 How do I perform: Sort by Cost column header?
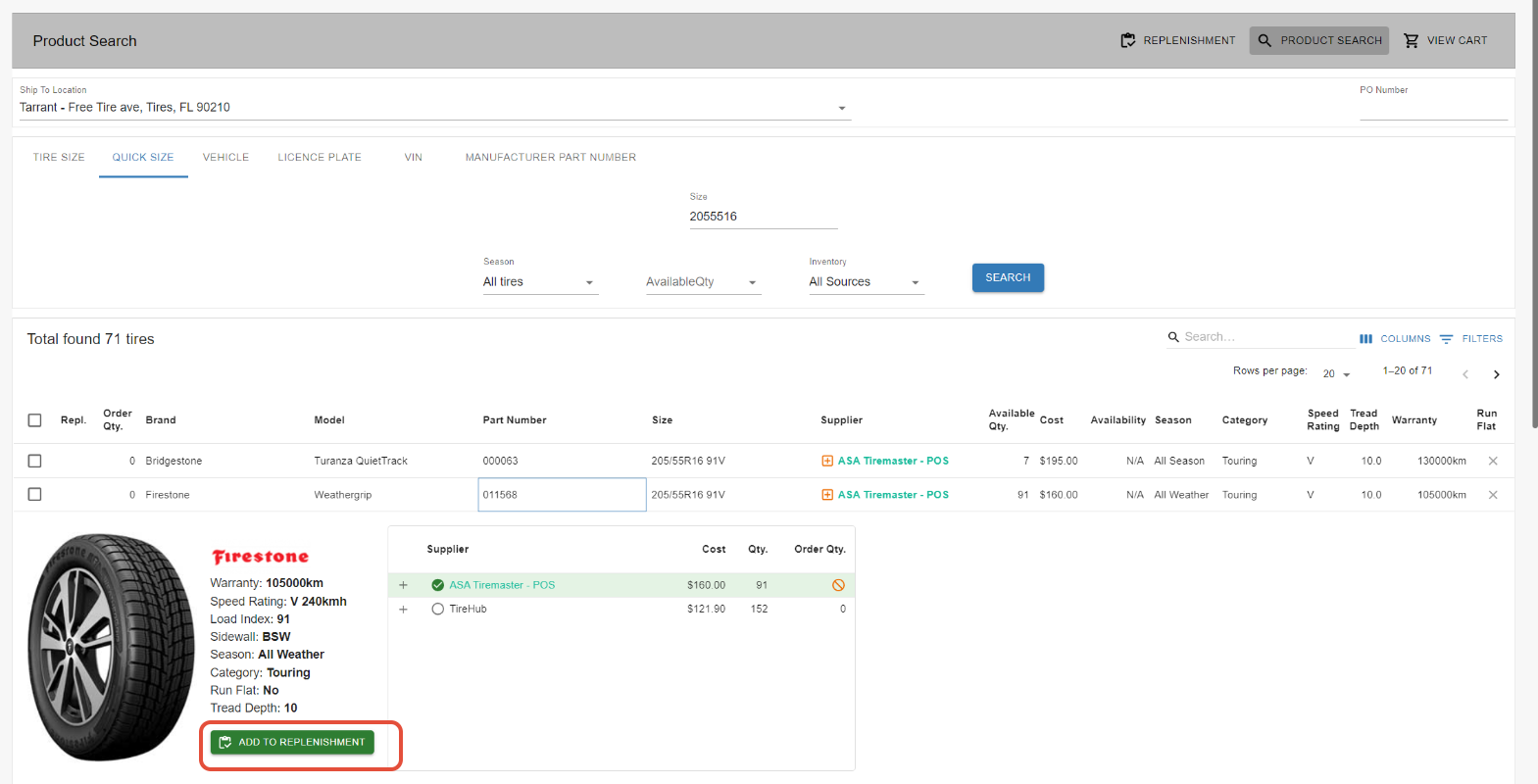click(x=1052, y=420)
